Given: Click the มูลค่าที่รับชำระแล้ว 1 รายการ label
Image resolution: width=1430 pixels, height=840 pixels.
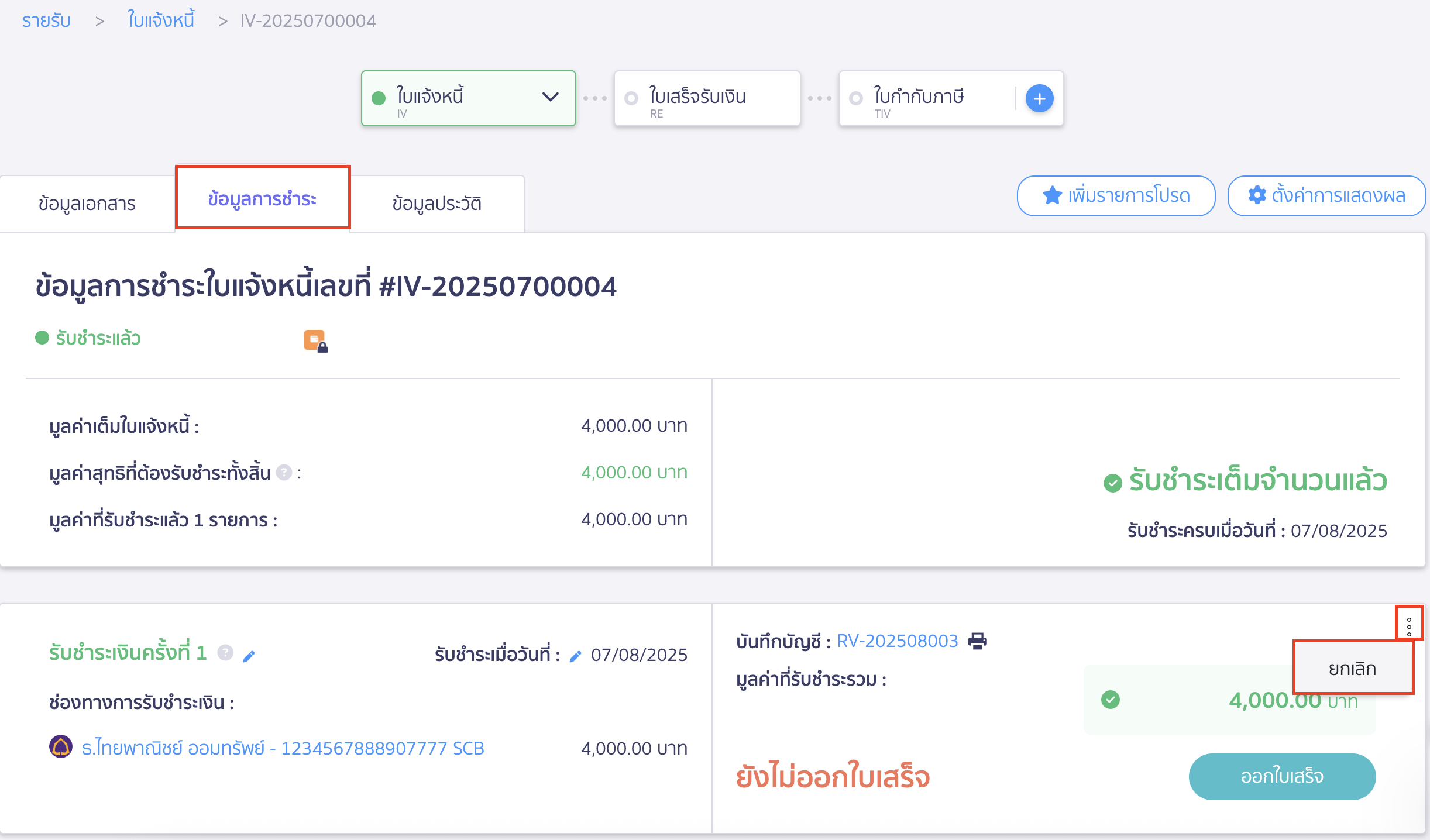Looking at the screenshot, I should [x=163, y=519].
